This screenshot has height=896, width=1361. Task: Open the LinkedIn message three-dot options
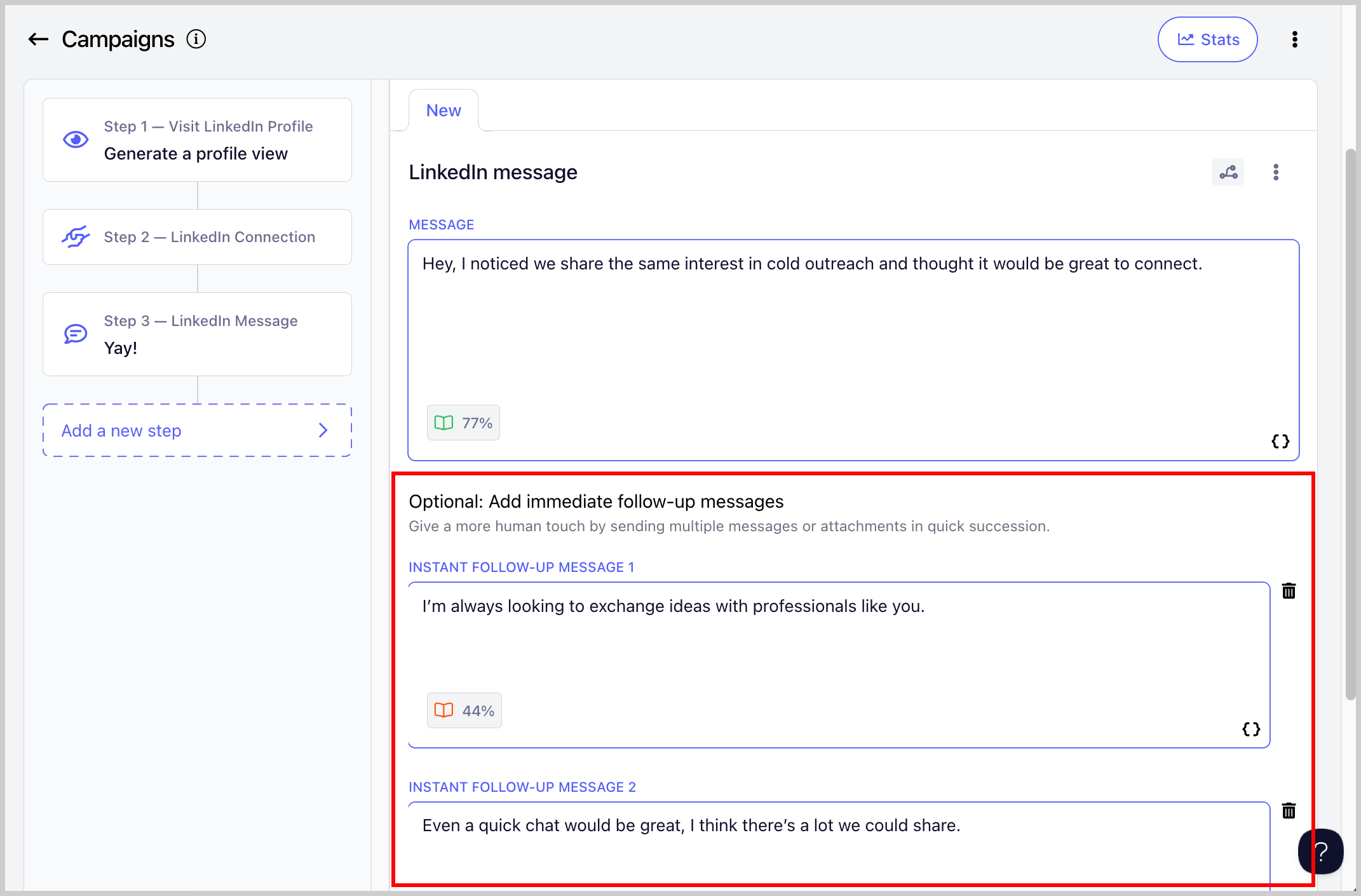point(1275,172)
